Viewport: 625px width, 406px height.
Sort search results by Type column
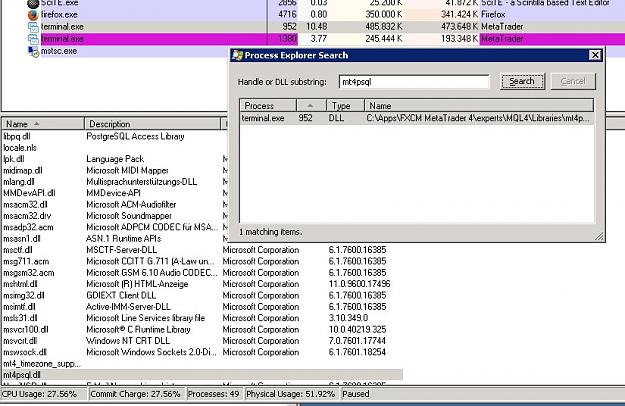coord(345,106)
